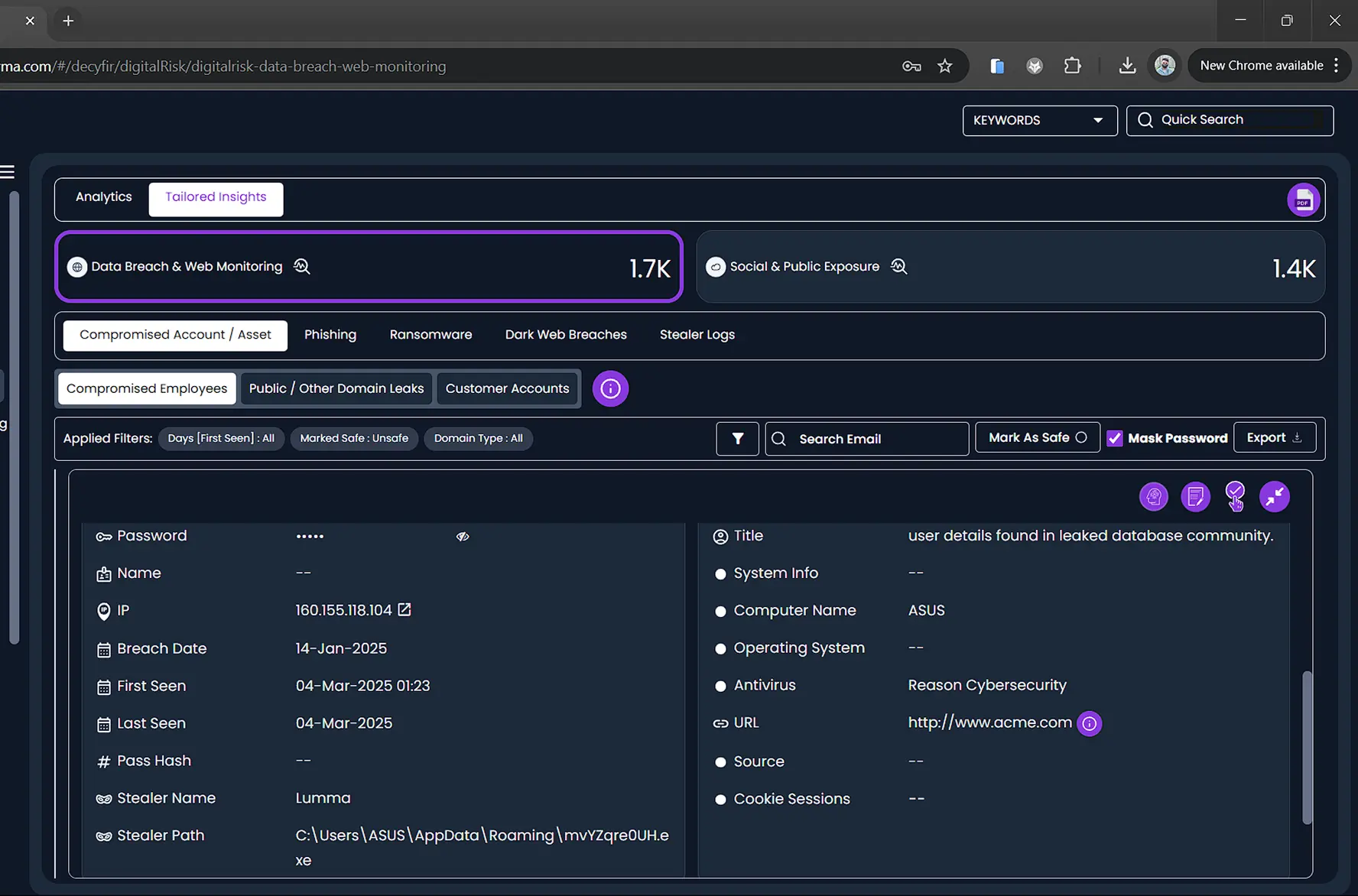Click the external link icon next to IP address
The image size is (1358, 896).
(x=404, y=610)
